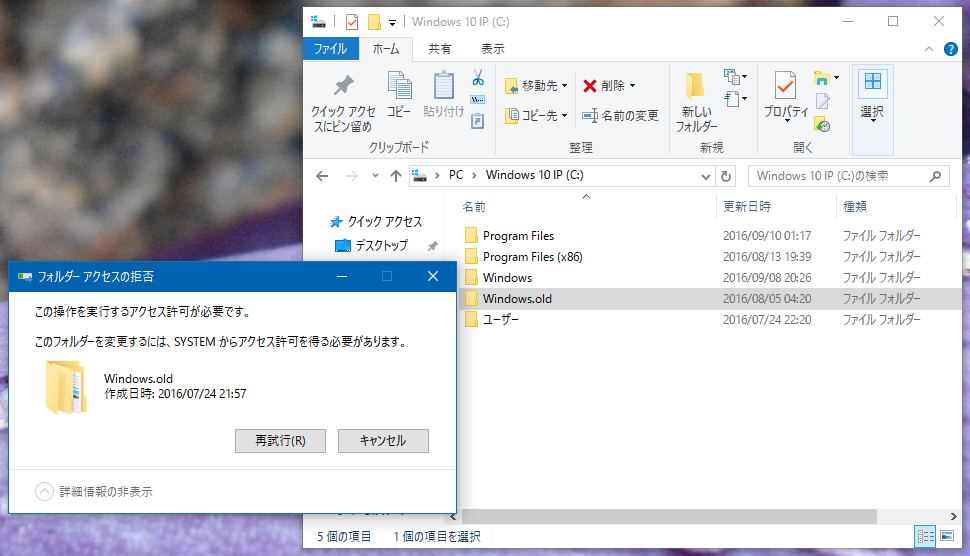Open the Recent locations dropdown
The width and height of the screenshot is (970, 556).
(x=375, y=176)
